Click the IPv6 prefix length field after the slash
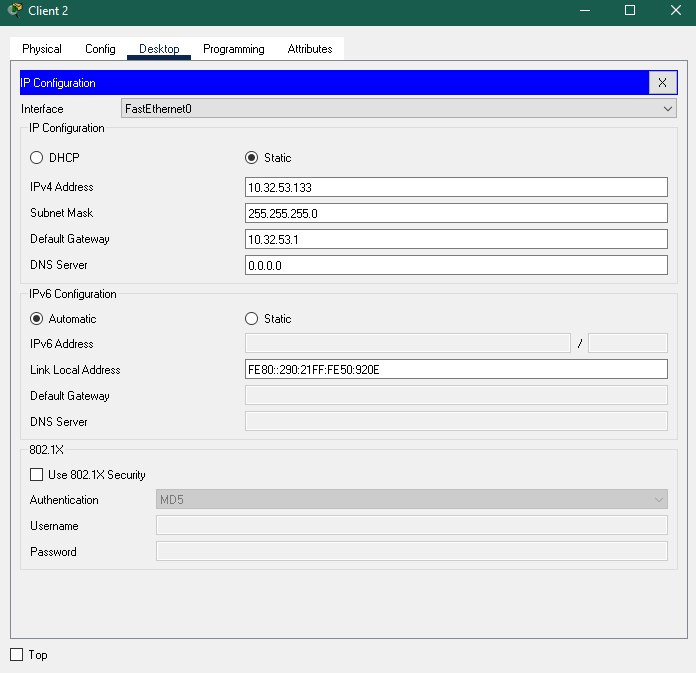The height and width of the screenshot is (673, 696). click(628, 343)
